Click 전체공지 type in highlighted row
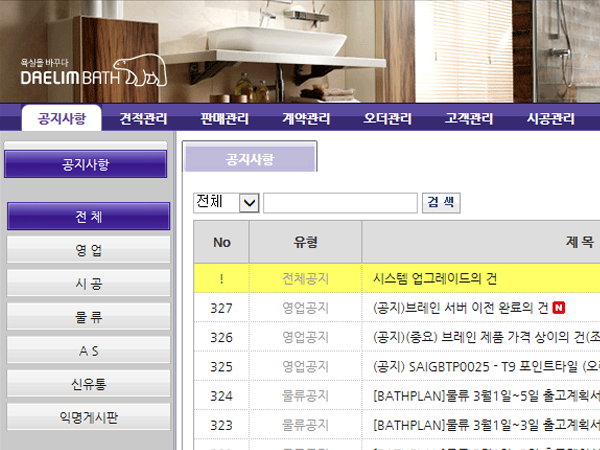600x450 pixels. pyautogui.click(x=305, y=278)
